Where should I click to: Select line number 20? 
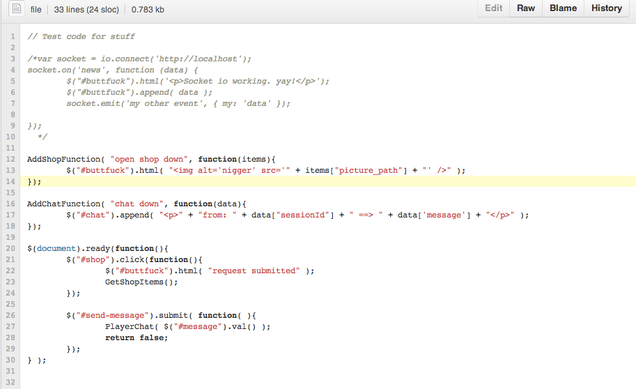tap(11, 248)
